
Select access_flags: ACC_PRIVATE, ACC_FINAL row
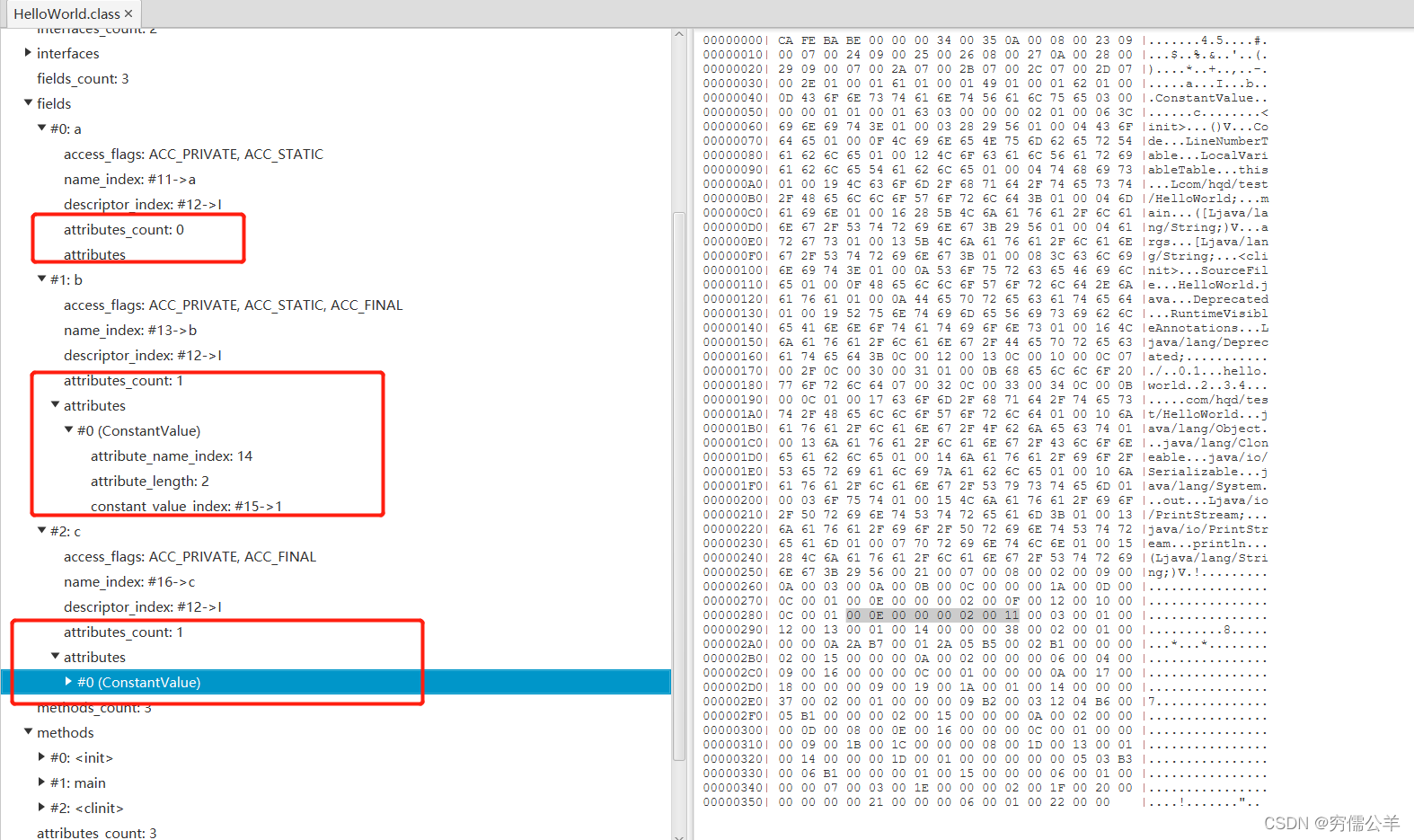pos(190,556)
